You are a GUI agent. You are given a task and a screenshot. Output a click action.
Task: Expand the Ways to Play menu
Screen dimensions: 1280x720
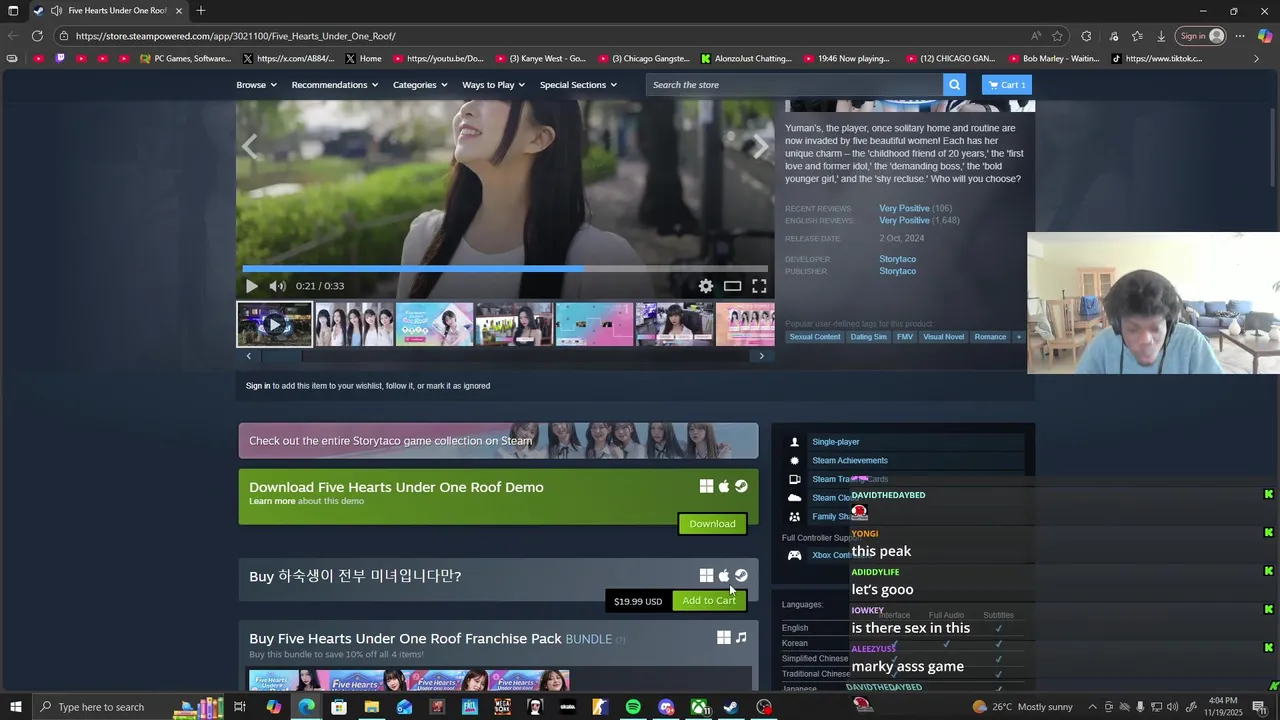[x=494, y=85]
